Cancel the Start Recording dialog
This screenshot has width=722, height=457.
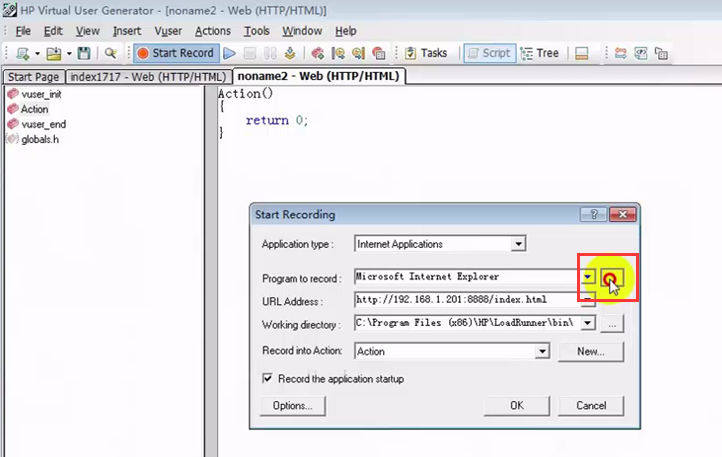click(x=591, y=406)
